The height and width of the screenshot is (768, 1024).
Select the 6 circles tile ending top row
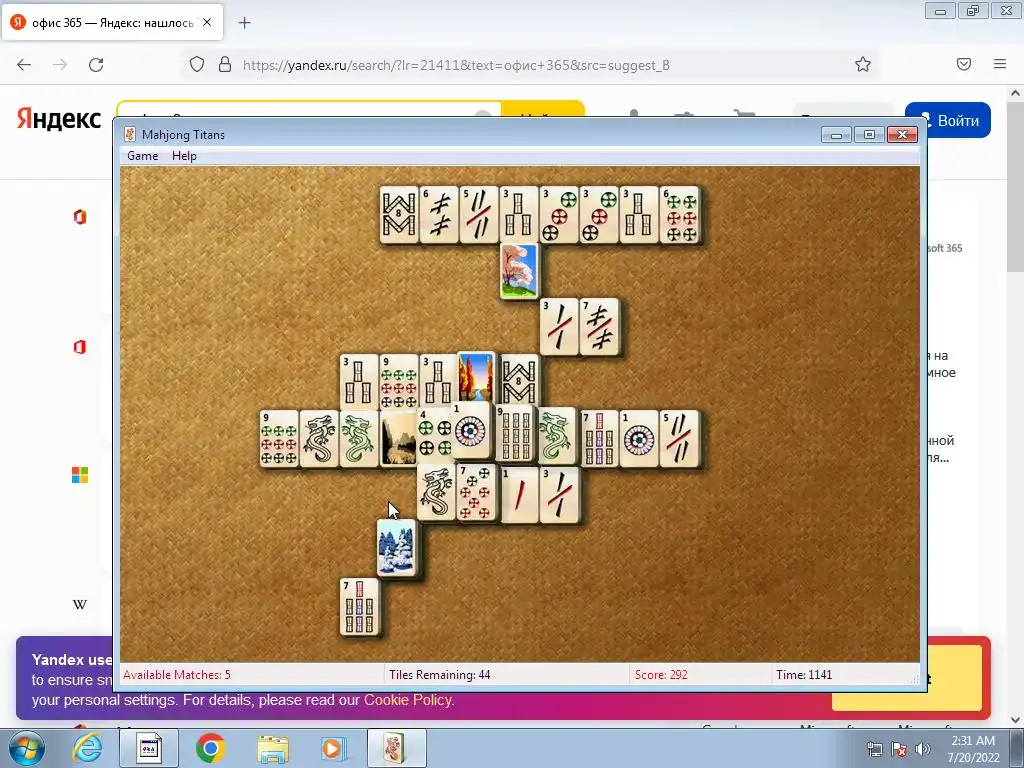679,215
